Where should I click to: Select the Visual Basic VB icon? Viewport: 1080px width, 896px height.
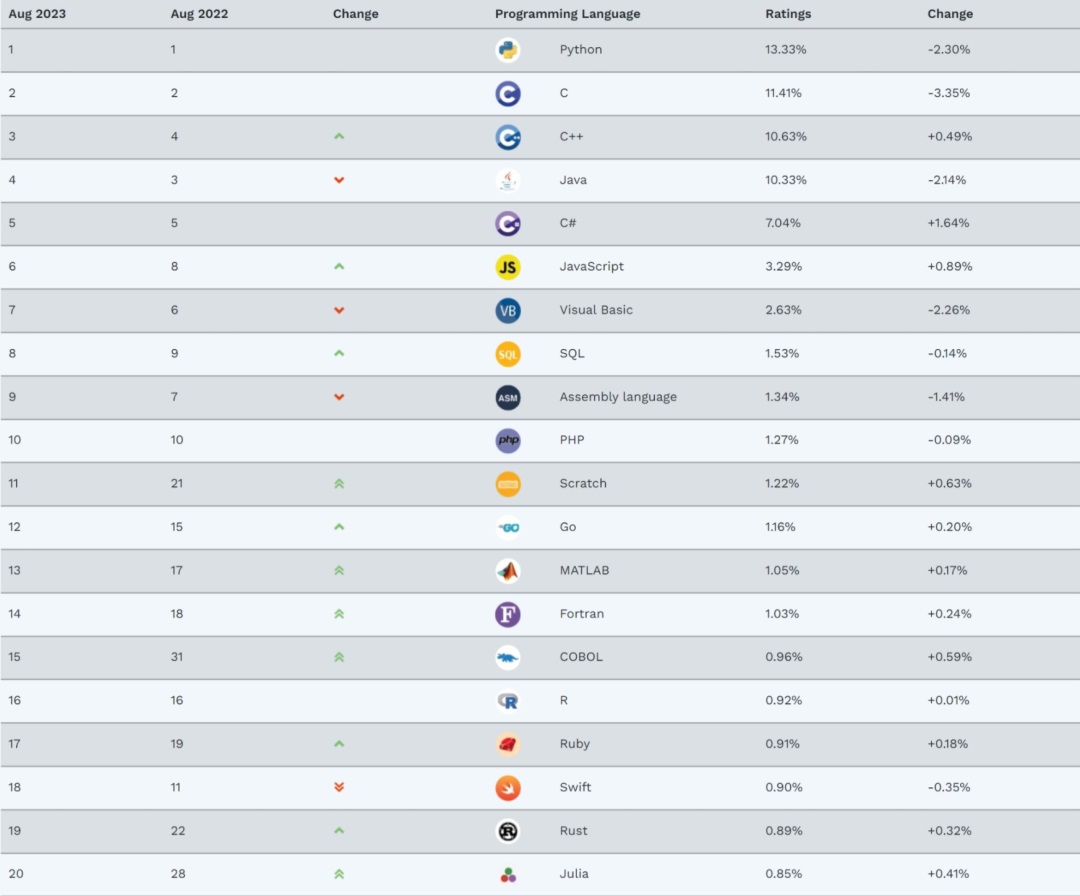[508, 311]
